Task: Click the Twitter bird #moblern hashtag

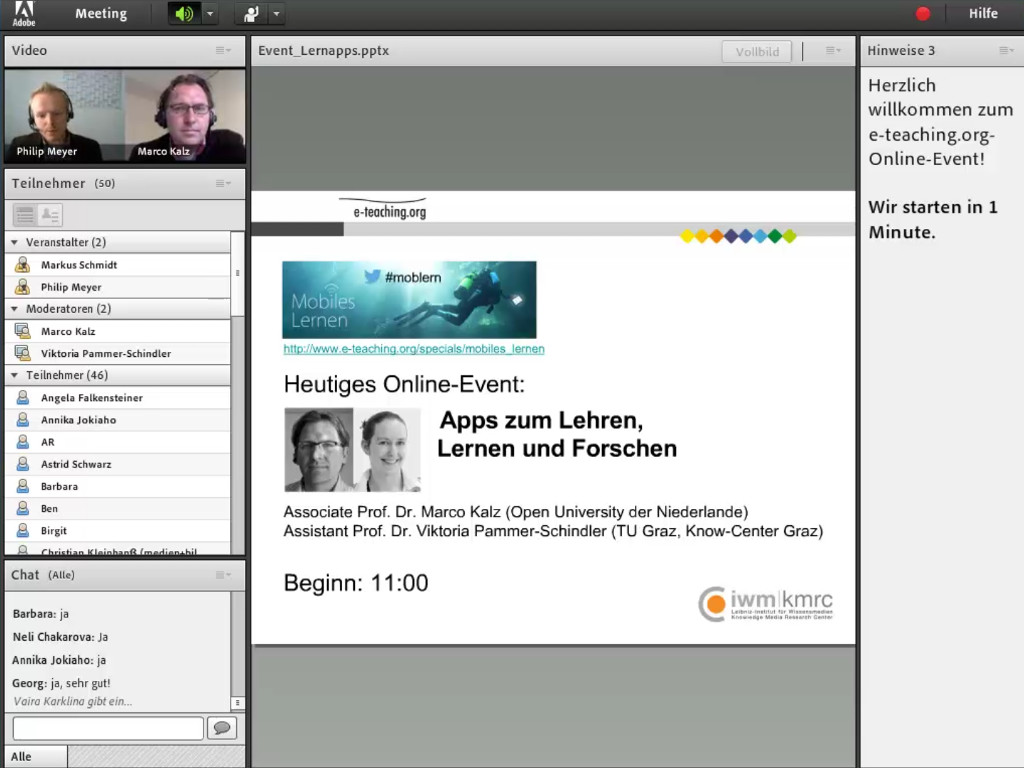Action: (402, 277)
